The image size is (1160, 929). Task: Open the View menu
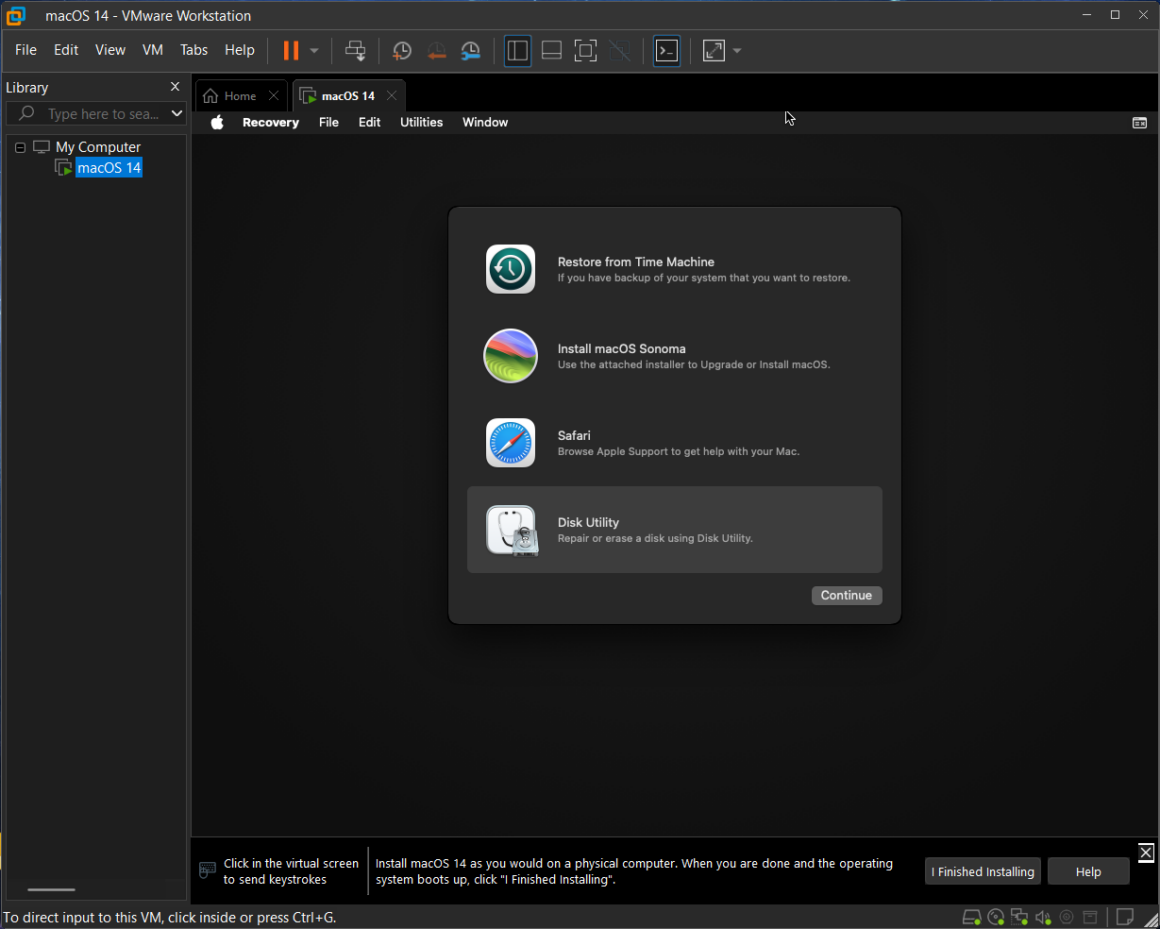coord(110,50)
